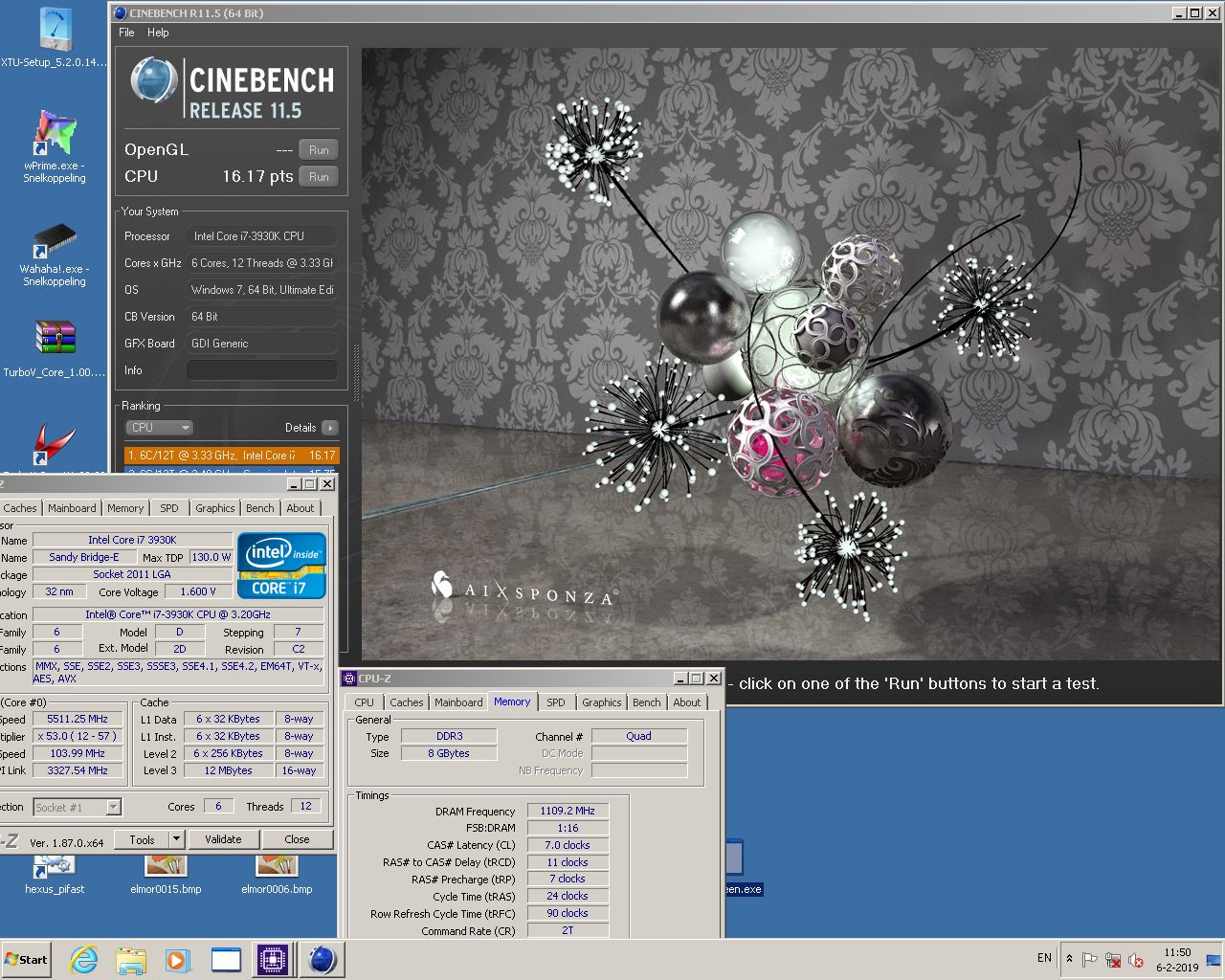Screen dimensions: 1225x980
Task: Expand Tools dropdown arrow
Action: click(176, 839)
